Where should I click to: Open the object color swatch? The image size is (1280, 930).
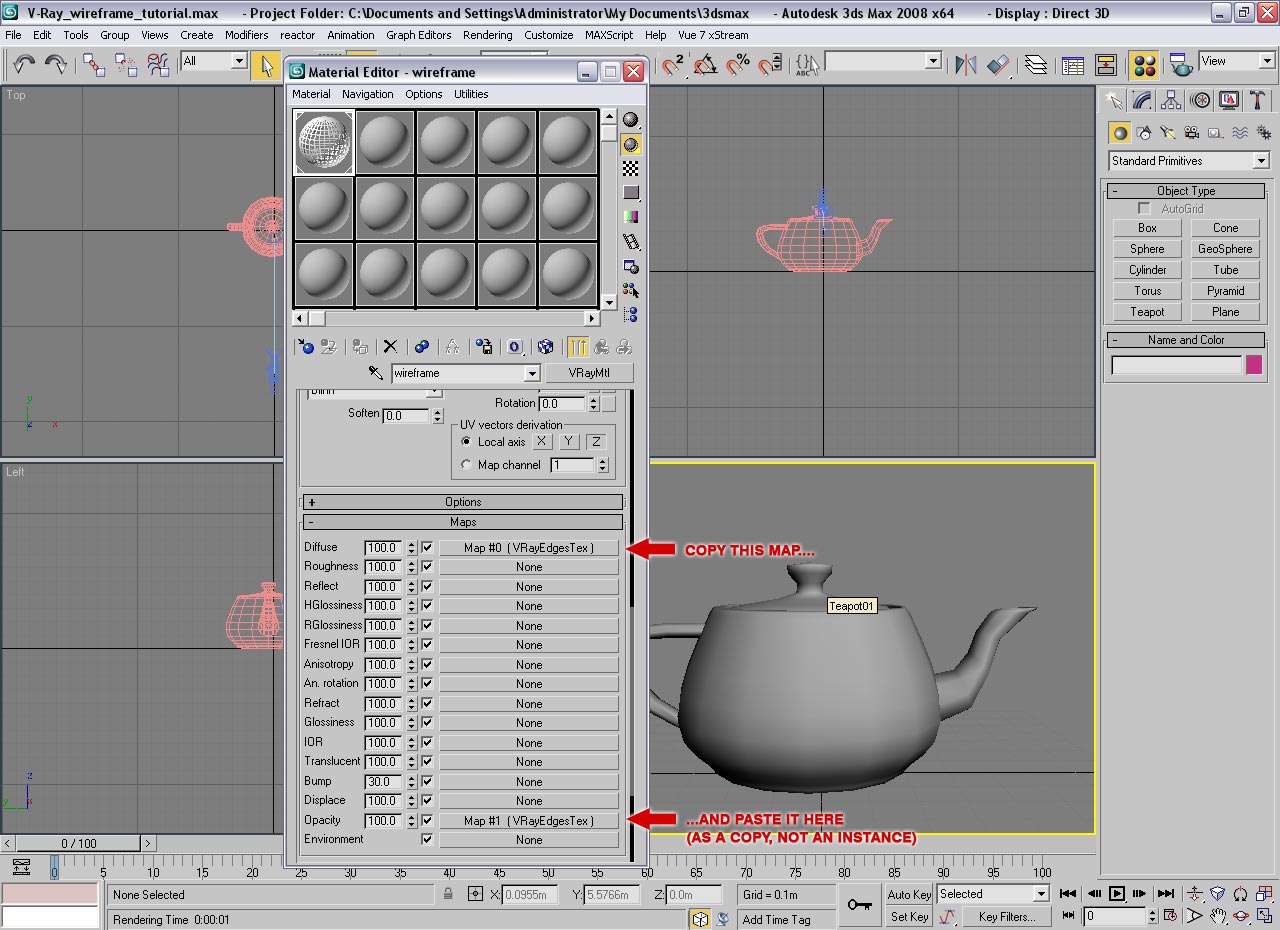coord(1253,364)
